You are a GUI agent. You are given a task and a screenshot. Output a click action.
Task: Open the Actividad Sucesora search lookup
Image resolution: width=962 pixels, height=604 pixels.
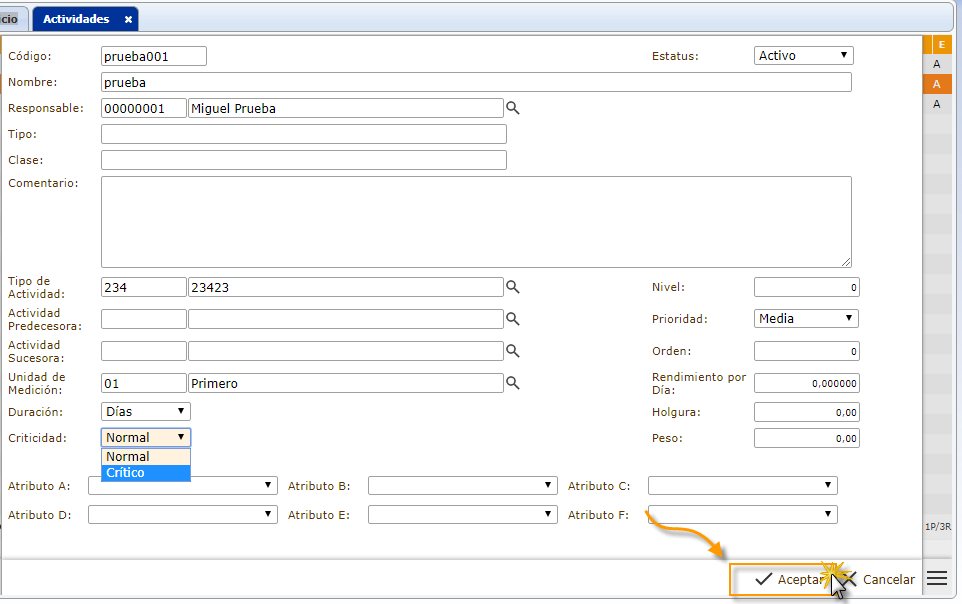click(x=512, y=351)
